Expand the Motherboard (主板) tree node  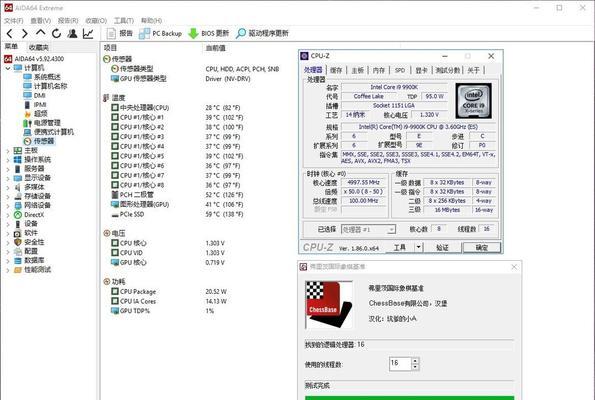tap(8, 151)
